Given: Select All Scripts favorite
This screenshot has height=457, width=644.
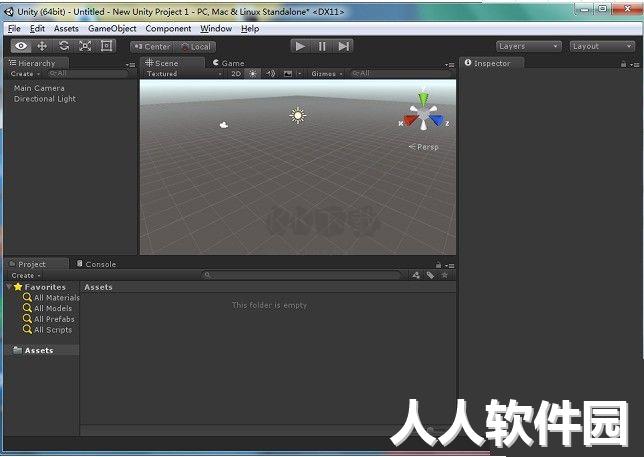Looking at the screenshot, I should pos(47,330).
